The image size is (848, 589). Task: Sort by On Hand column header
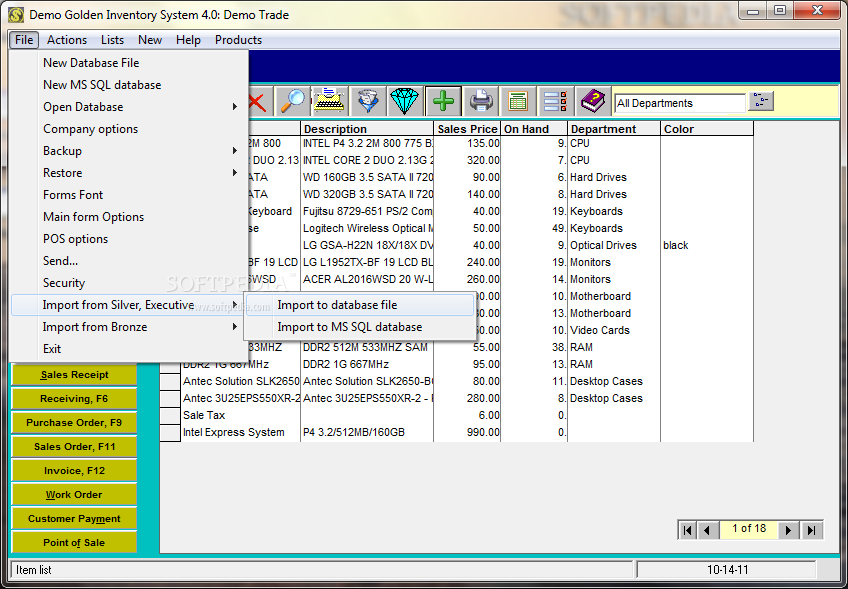pos(534,129)
